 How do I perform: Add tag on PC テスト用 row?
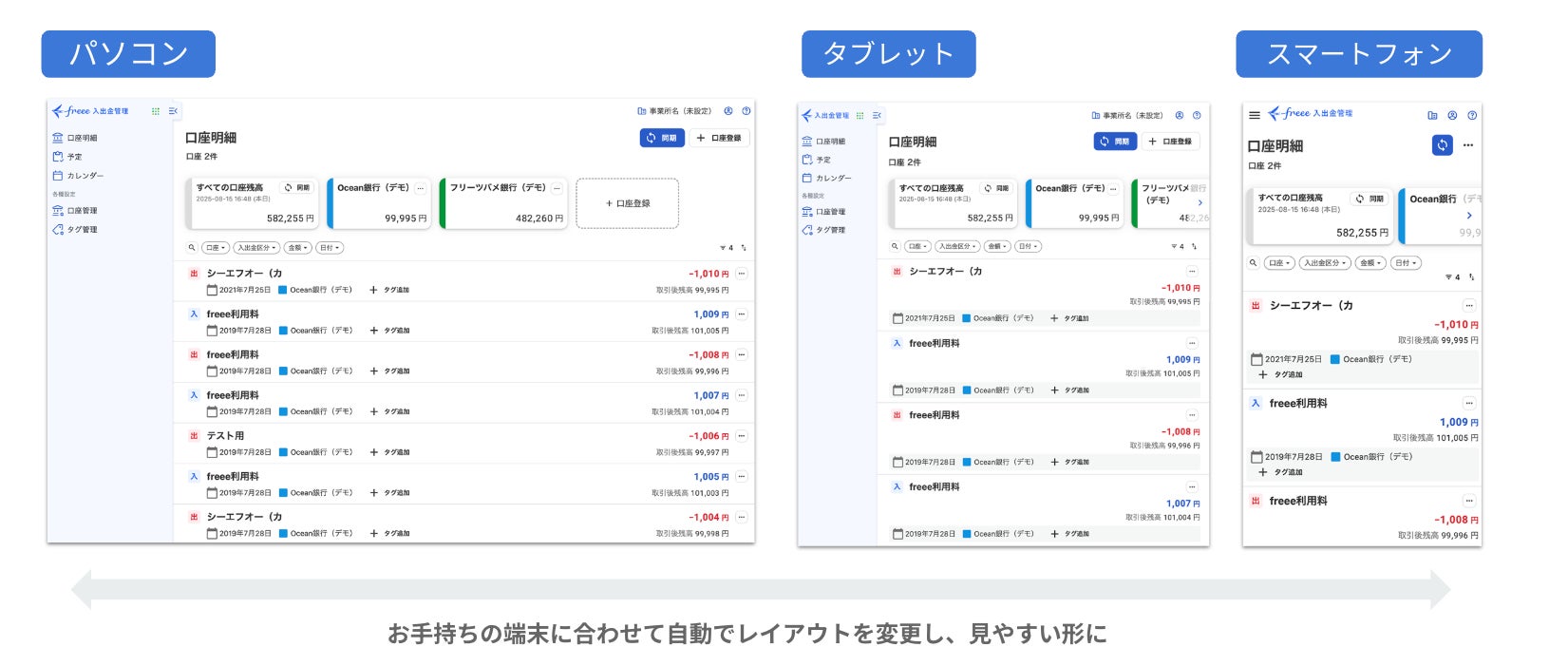coord(389,452)
